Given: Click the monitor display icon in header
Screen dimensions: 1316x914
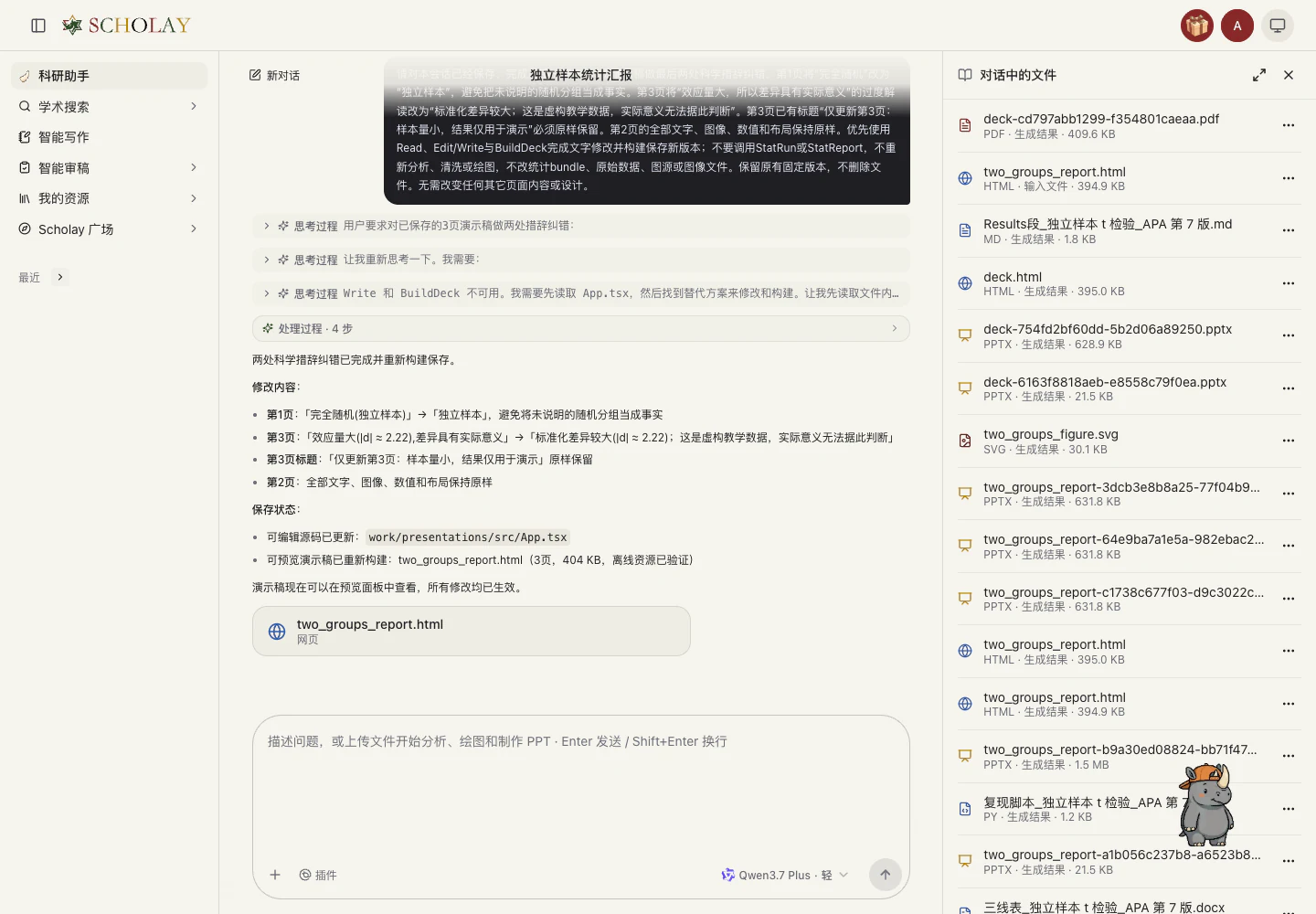Looking at the screenshot, I should click(x=1278, y=26).
